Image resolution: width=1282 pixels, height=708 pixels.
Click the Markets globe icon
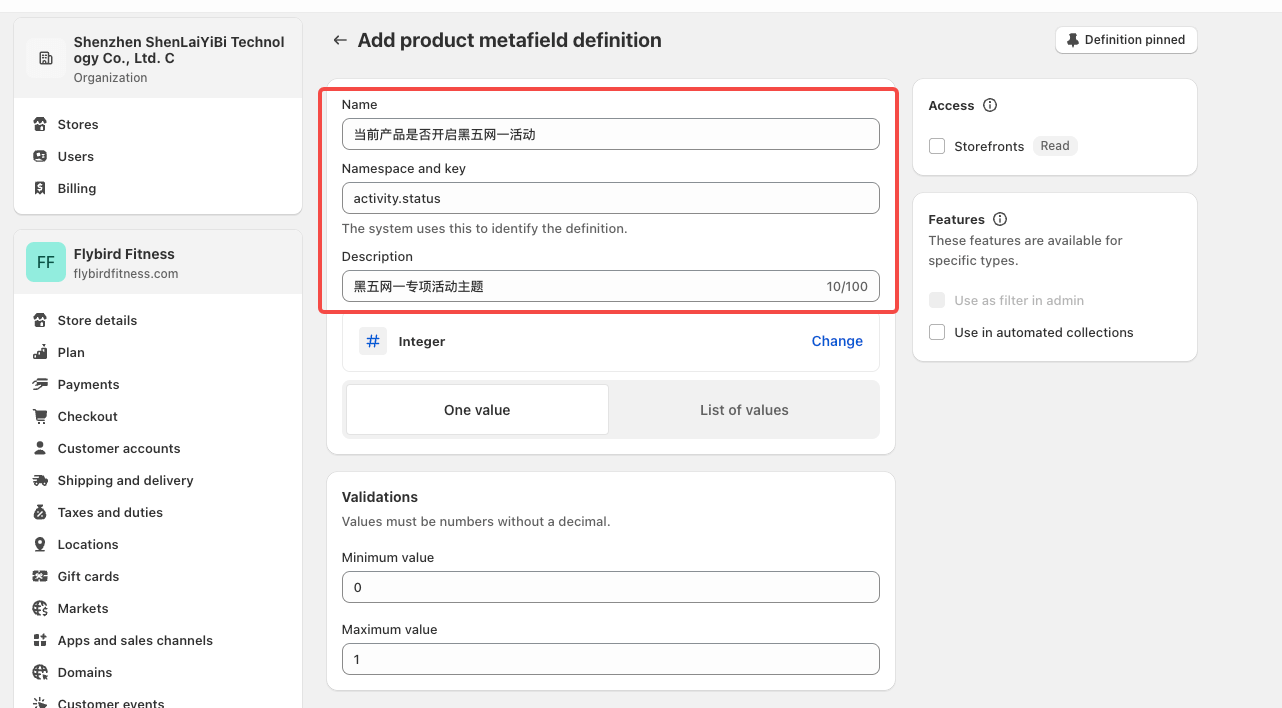click(40, 609)
